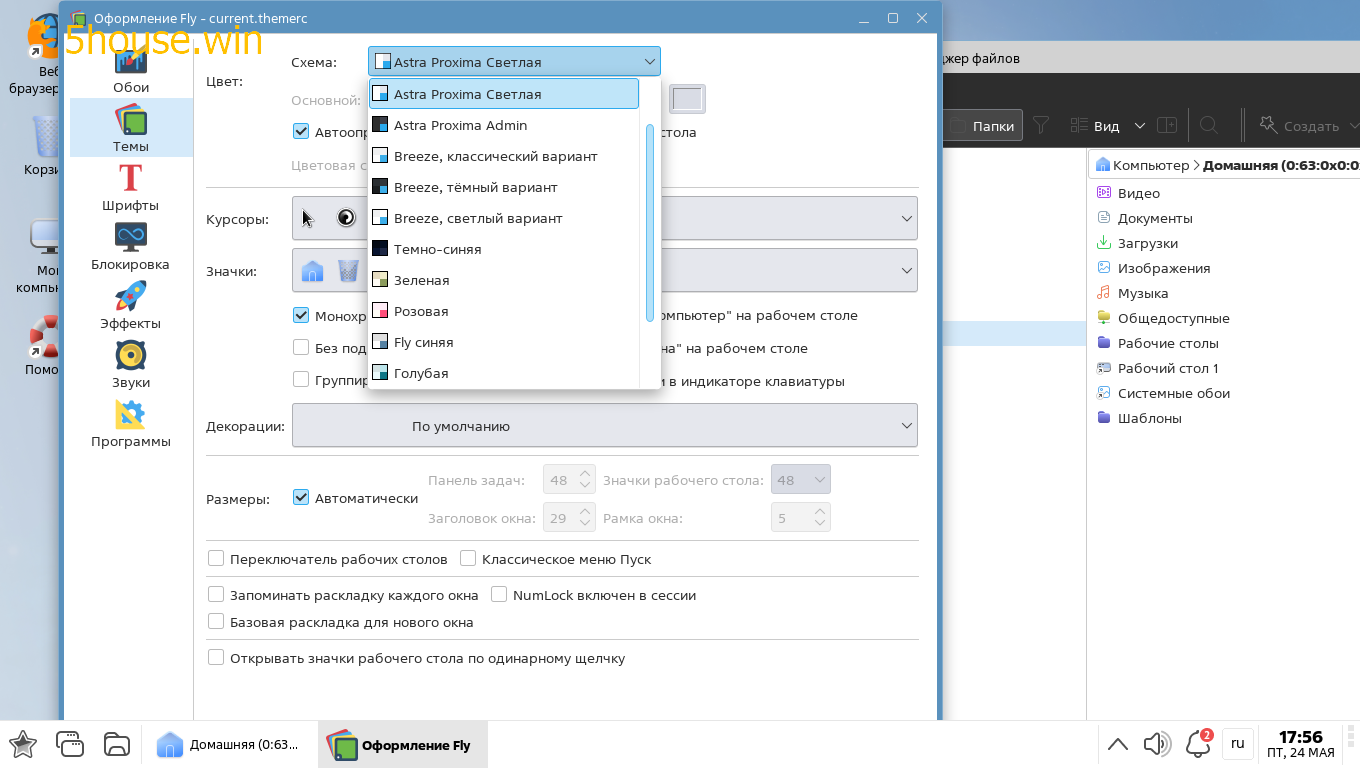The image size is (1360, 768).
Task: Open the Видео folder in file manager
Action: 1138,193
